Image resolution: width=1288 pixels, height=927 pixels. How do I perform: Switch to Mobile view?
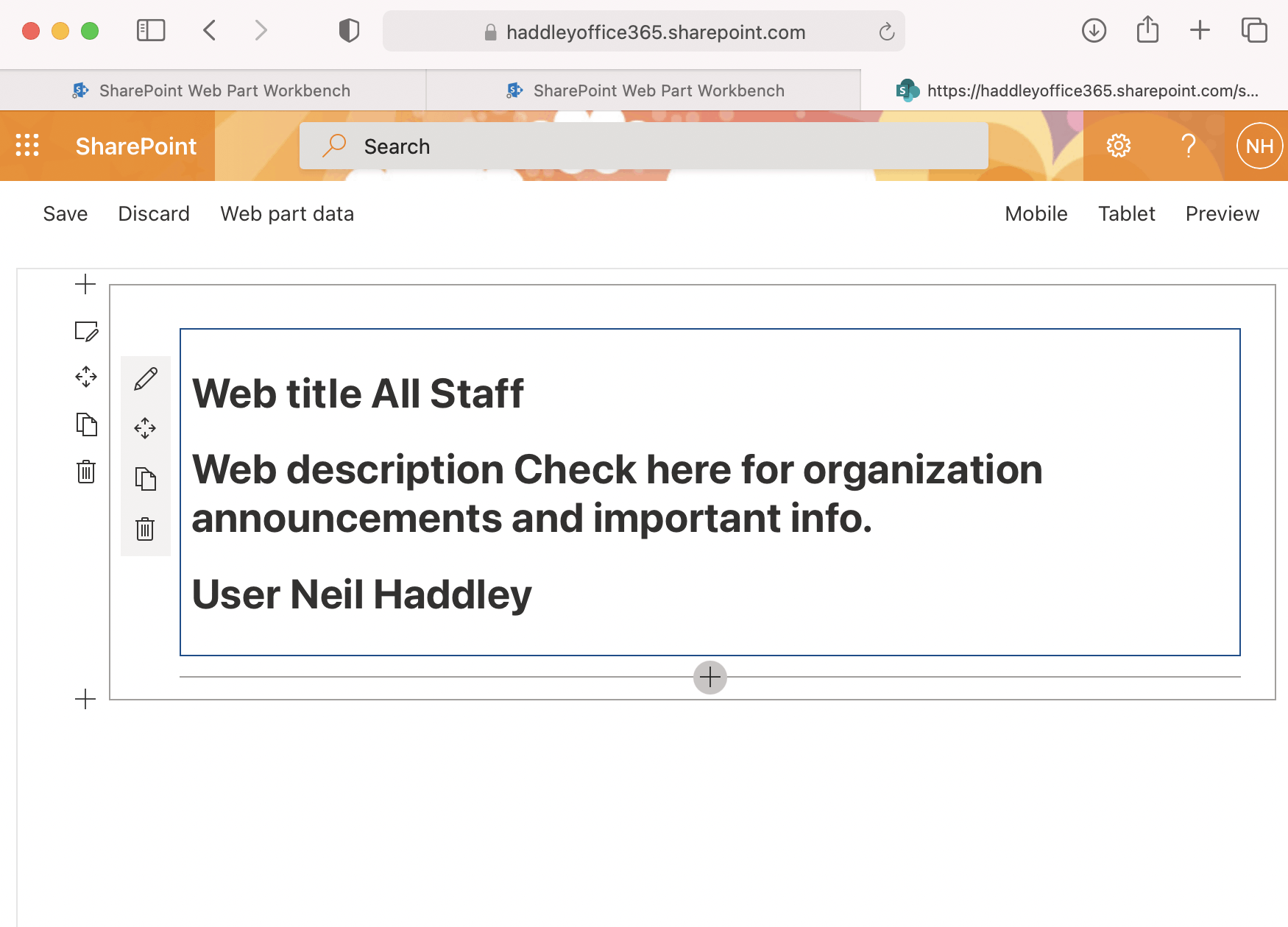[1036, 214]
